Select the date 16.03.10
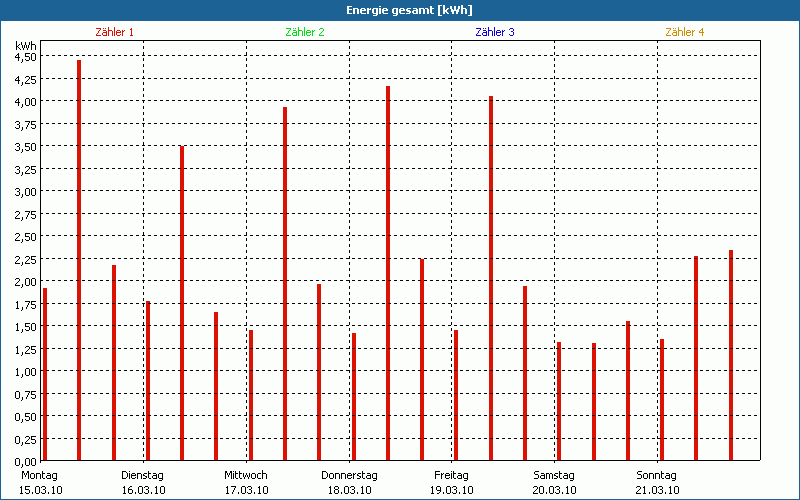The width and height of the screenshot is (800, 500). (143, 491)
